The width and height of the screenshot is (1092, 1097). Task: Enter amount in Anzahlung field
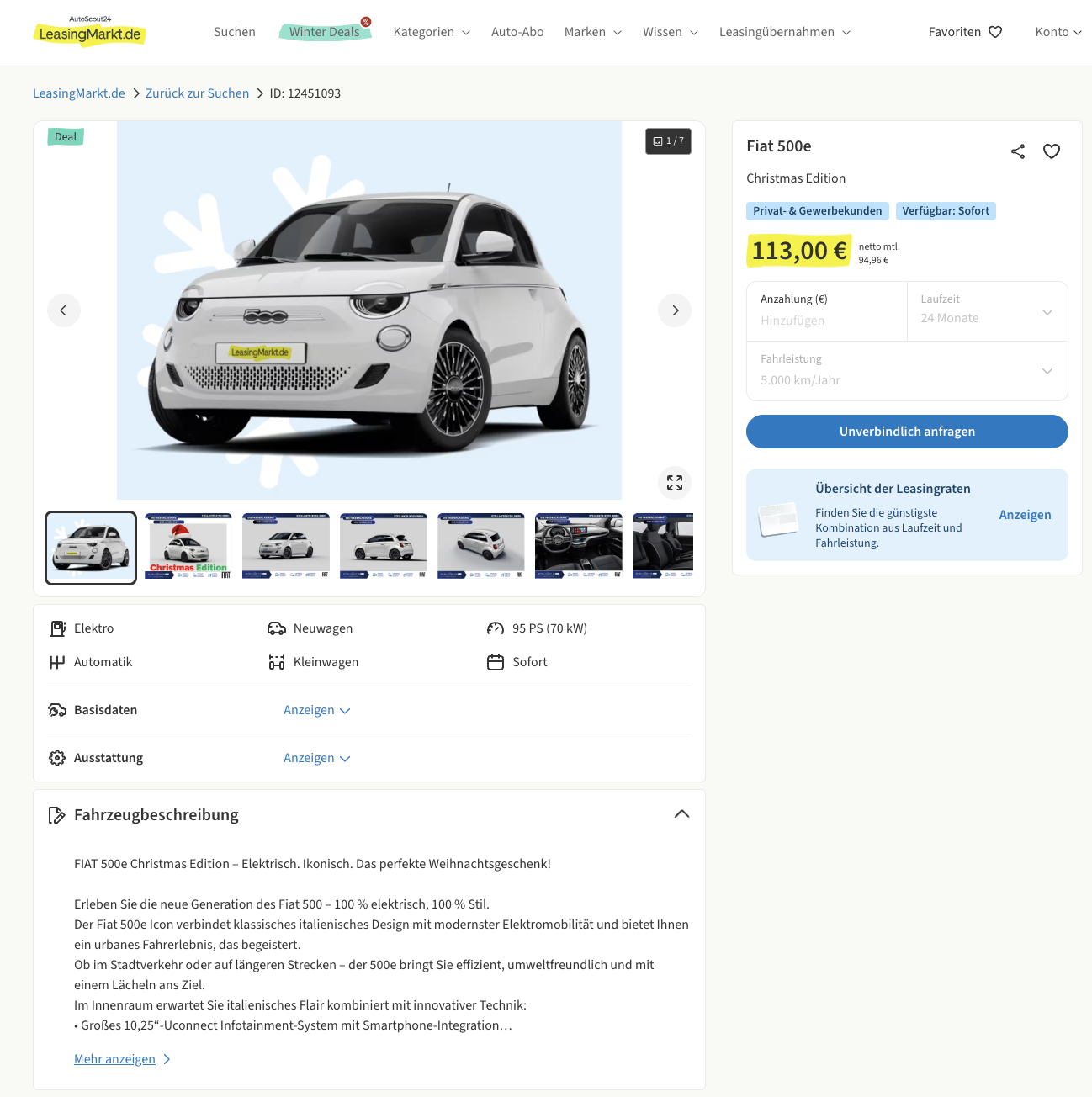826,320
